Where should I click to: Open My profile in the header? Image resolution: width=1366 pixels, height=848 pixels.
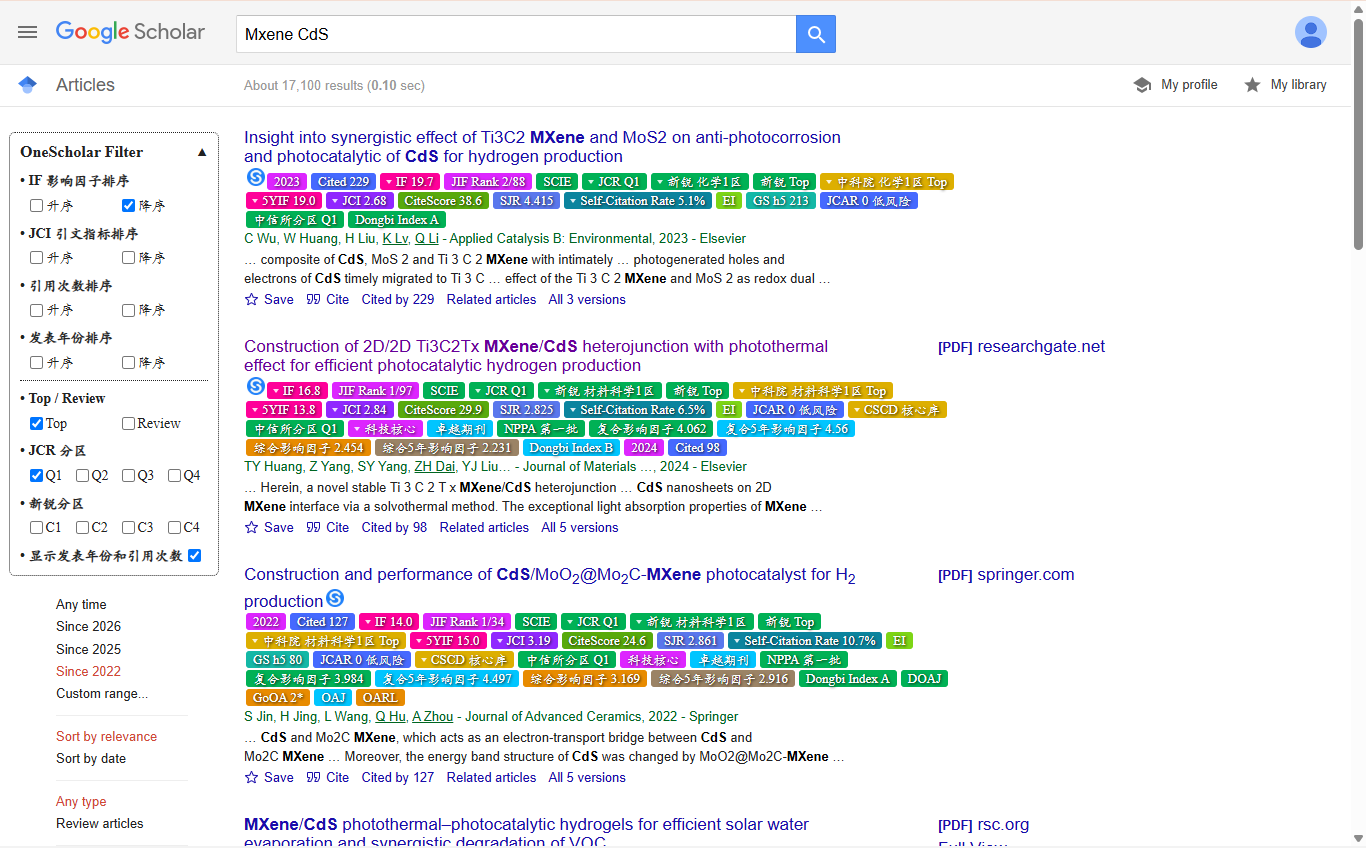tap(1176, 85)
